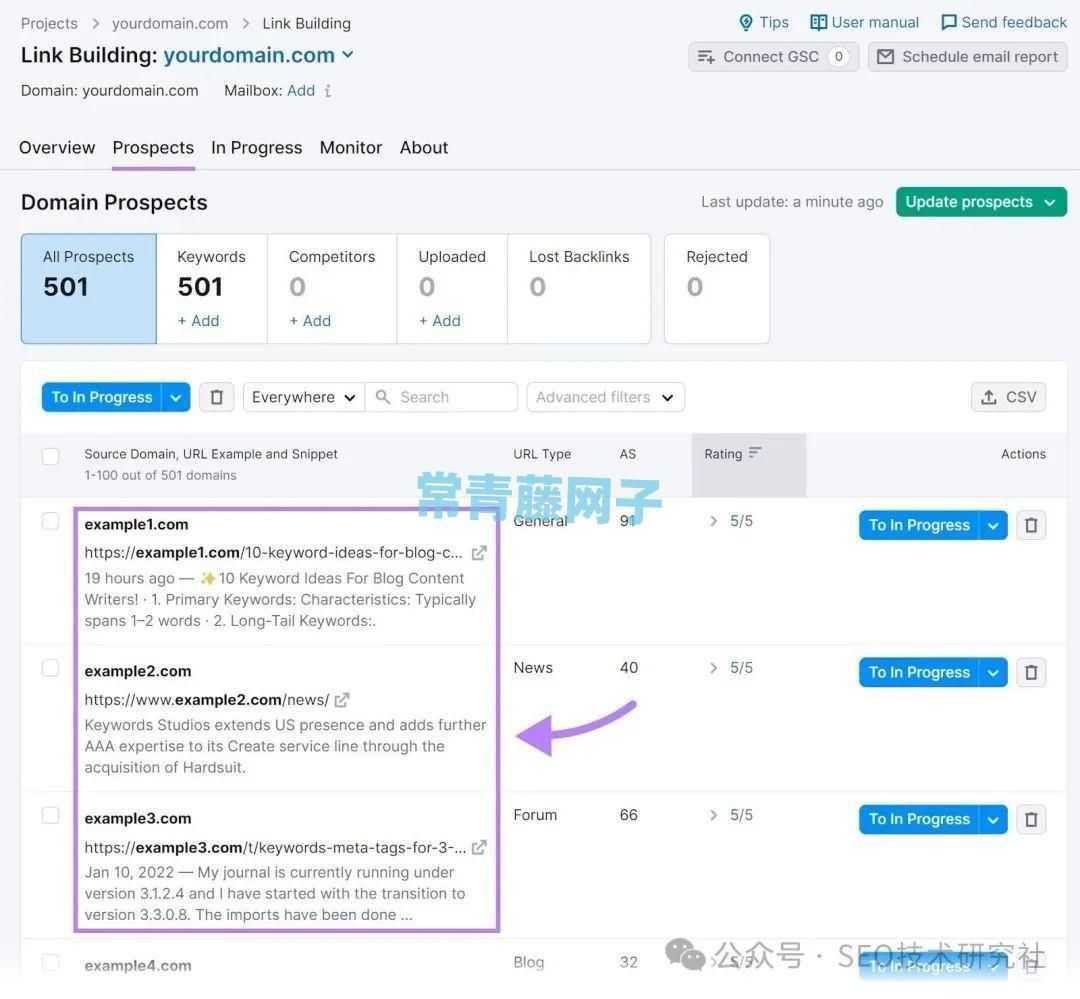Viewport: 1080px width, 999px height.
Task: Expand the yourdomain.com project dropdown chevron
Action: point(348,54)
